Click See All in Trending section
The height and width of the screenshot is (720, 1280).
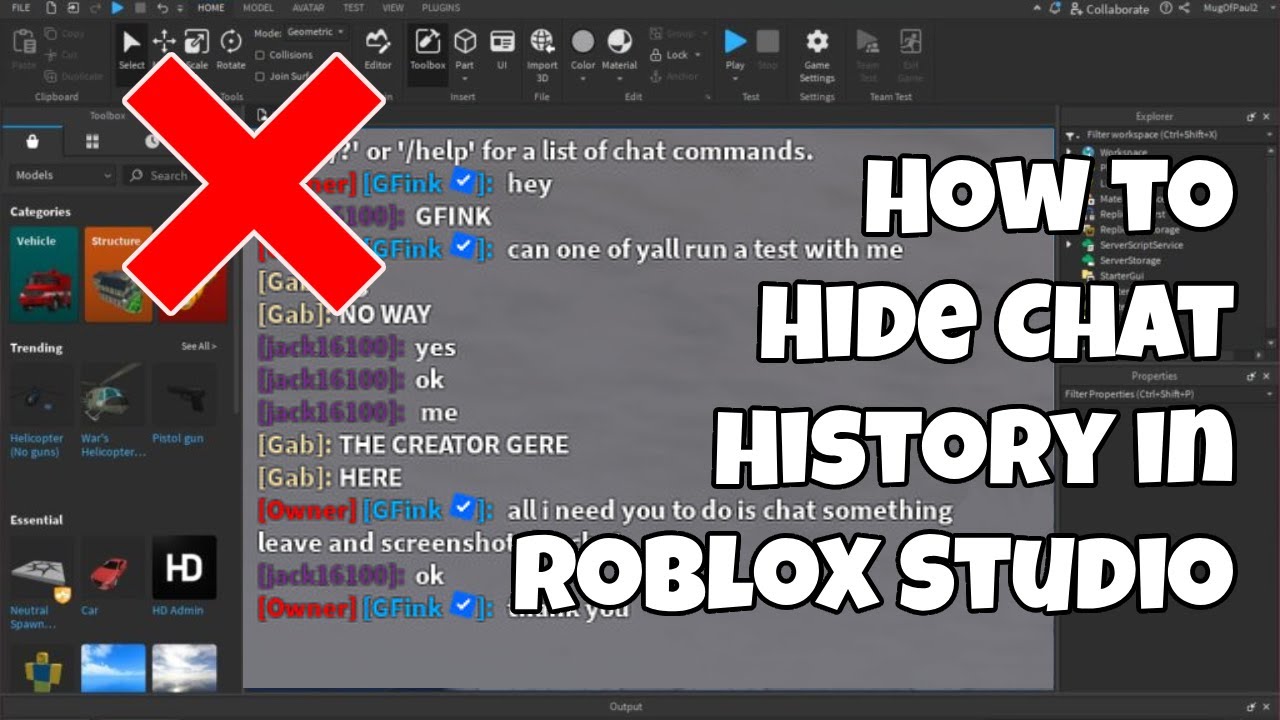point(199,346)
